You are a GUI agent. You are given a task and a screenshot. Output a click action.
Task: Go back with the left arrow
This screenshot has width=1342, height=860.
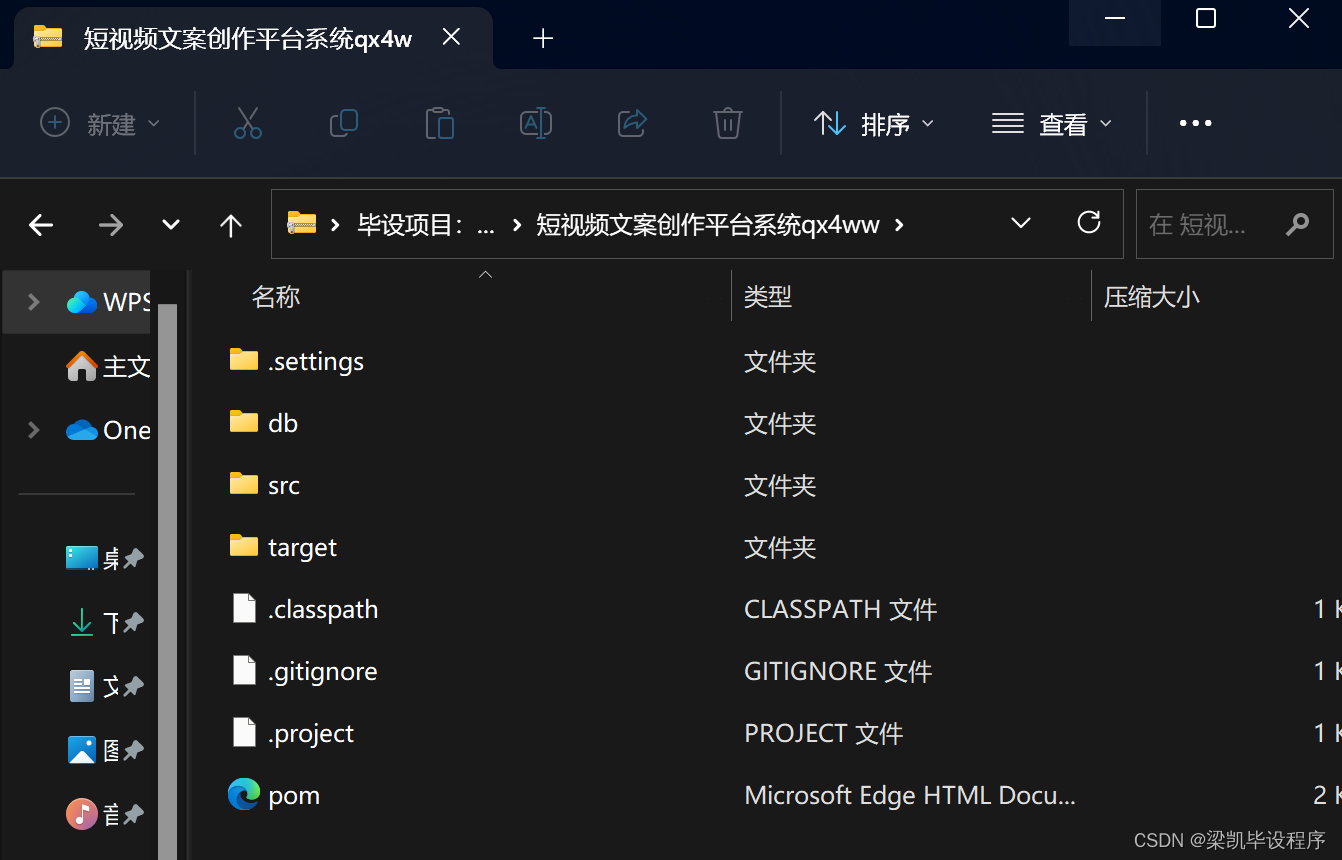[41, 225]
